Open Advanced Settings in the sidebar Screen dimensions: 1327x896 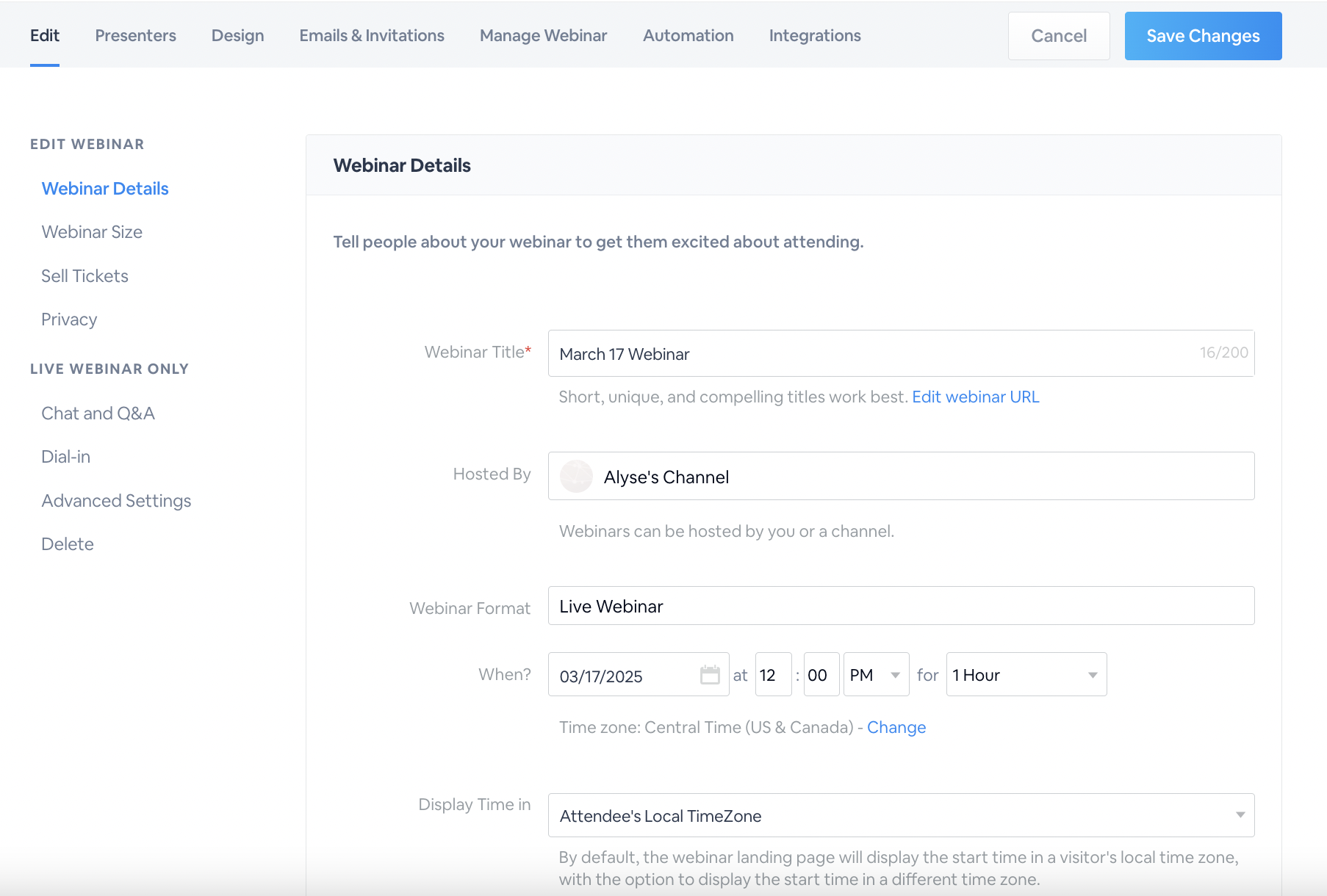pyautogui.click(x=116, y=500)
